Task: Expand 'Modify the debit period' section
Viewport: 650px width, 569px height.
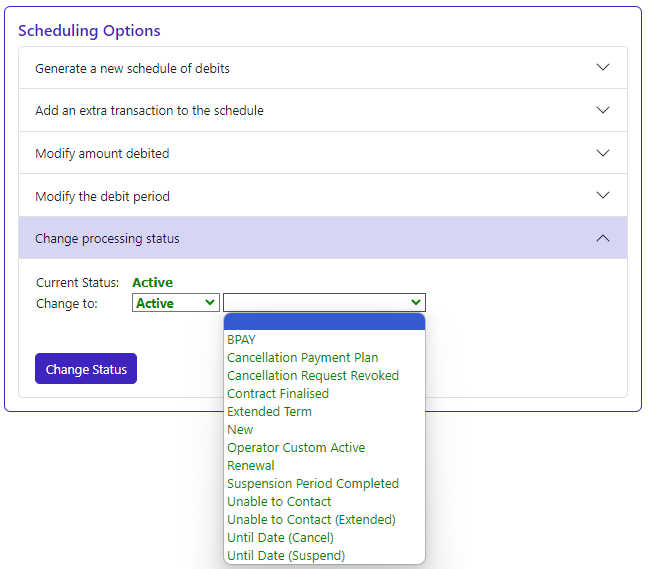Action: pos(322,196)
